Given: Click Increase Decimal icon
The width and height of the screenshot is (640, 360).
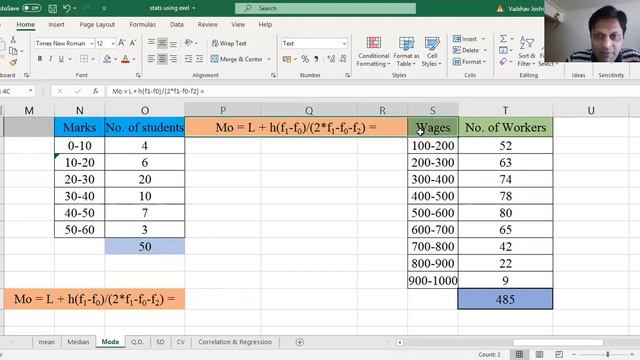Looking at the screenshot, I should click(x=331, y=60).
